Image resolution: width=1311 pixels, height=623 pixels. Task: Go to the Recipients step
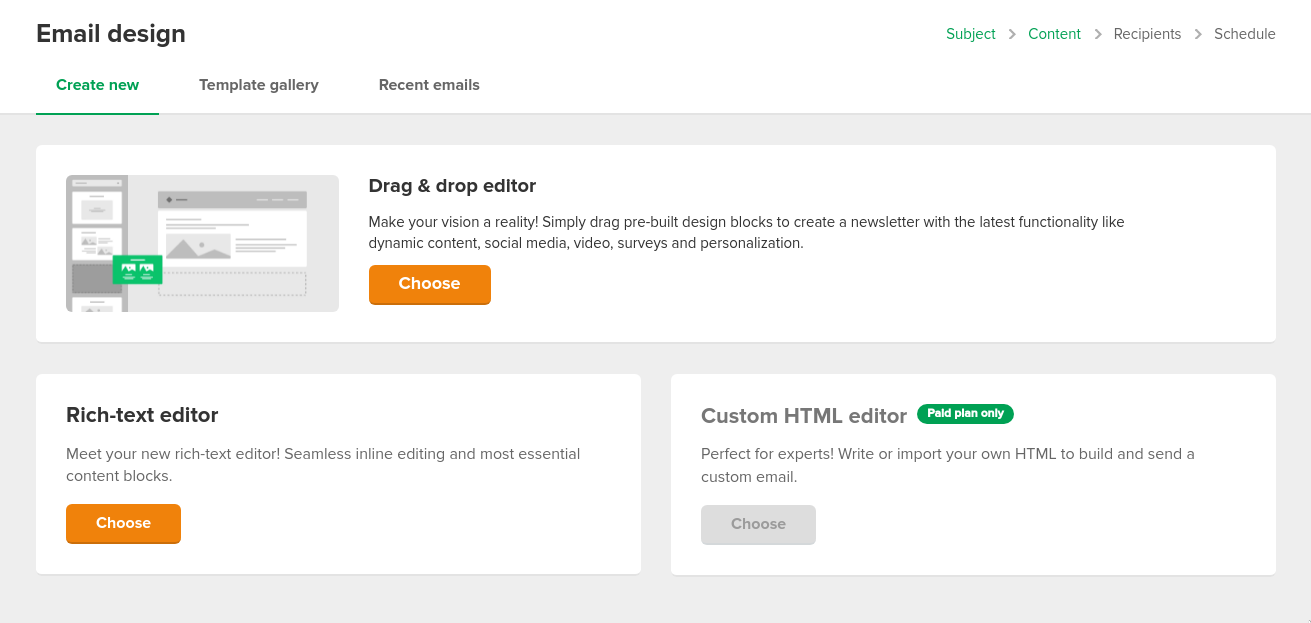1147,34
